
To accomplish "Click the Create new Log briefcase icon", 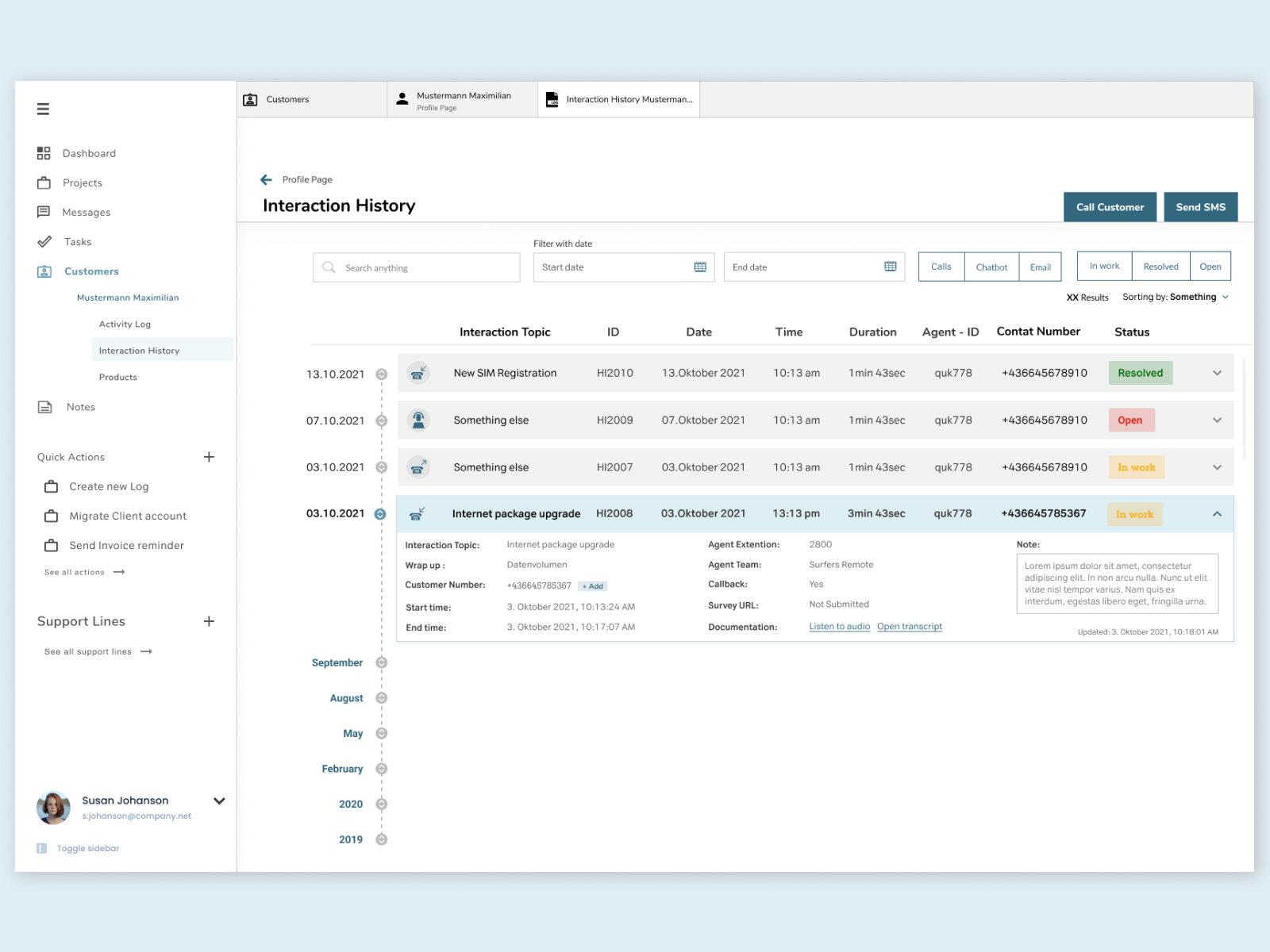I will [50, 486].
